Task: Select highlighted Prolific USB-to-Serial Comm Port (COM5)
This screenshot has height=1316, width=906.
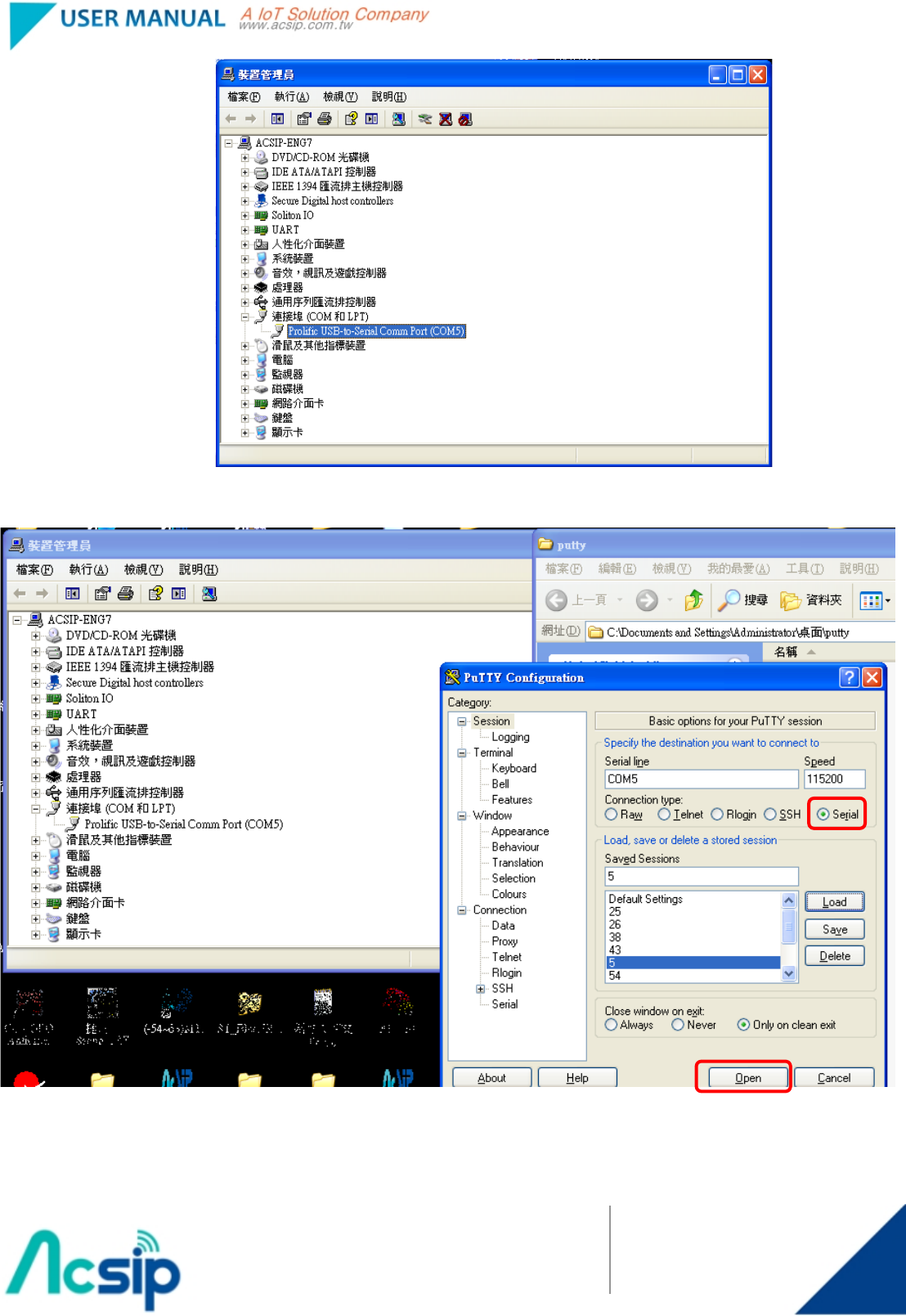Action: pyautogui.click(x=376, y=331)
